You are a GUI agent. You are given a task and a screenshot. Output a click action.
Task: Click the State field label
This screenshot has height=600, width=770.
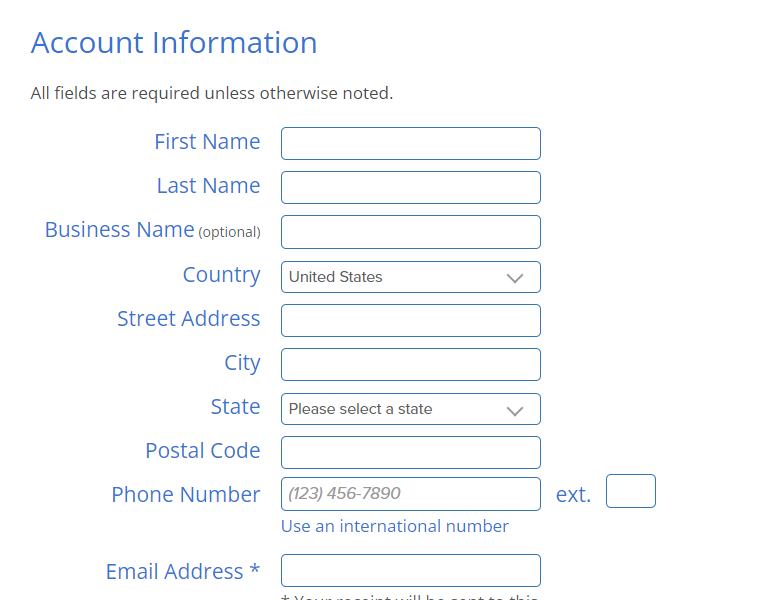(235, 407)
